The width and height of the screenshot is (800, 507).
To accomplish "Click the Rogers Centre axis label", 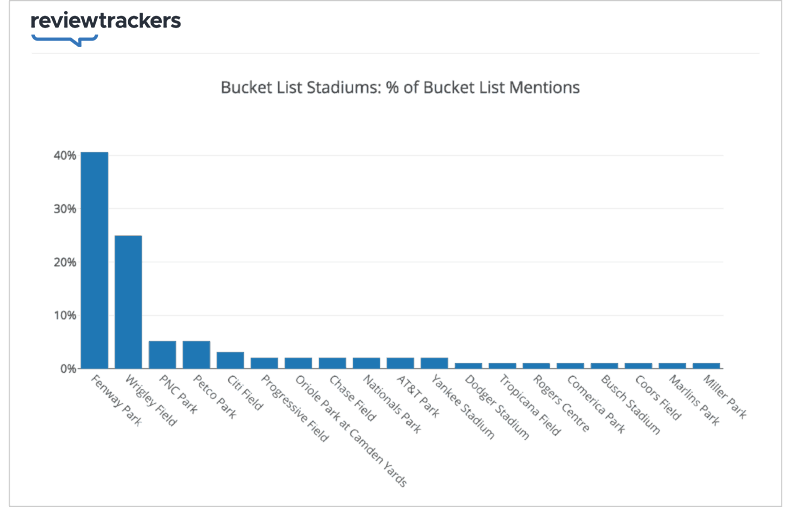I will [561, 403].
